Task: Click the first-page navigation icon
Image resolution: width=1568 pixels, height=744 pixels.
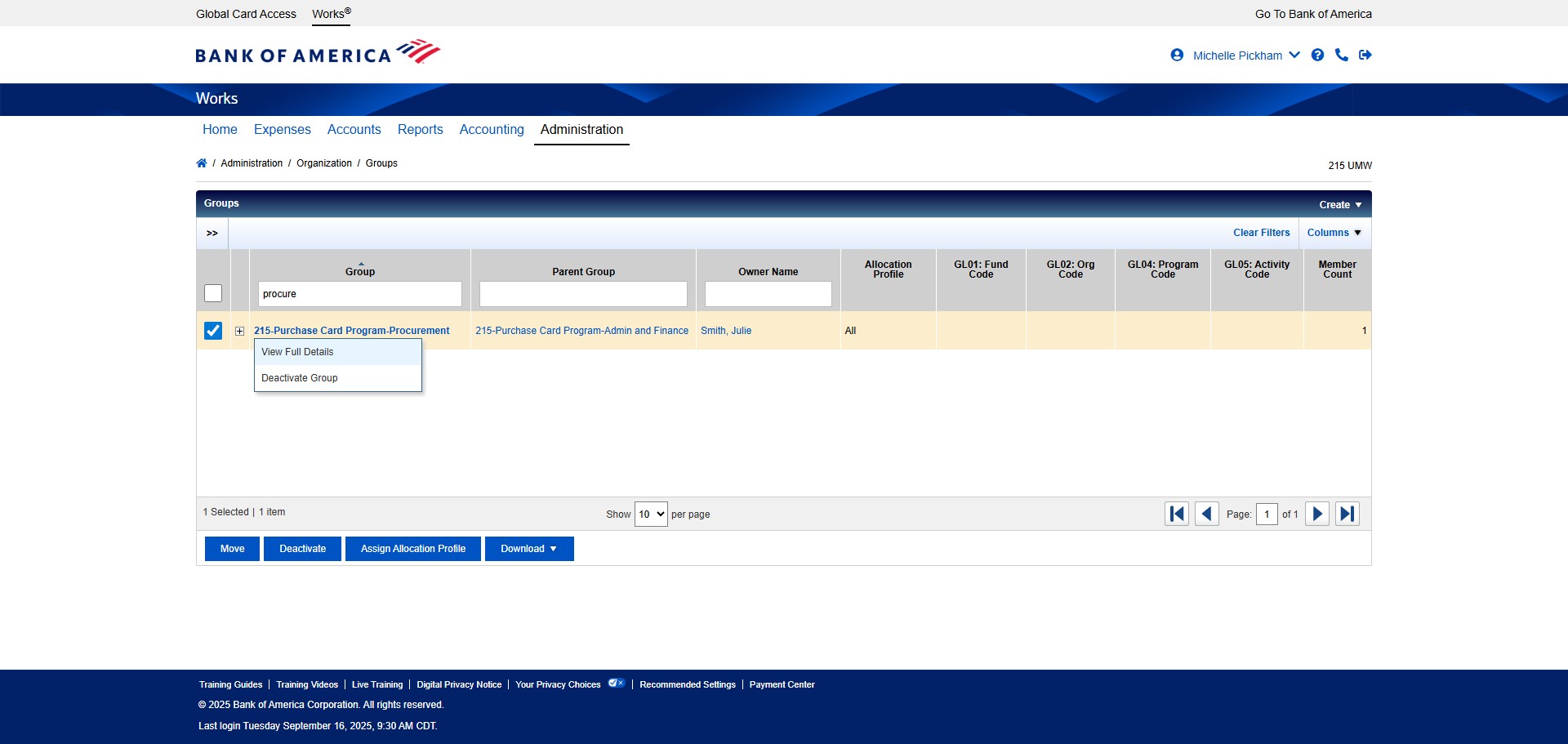Action: [x=1176, y=514]
